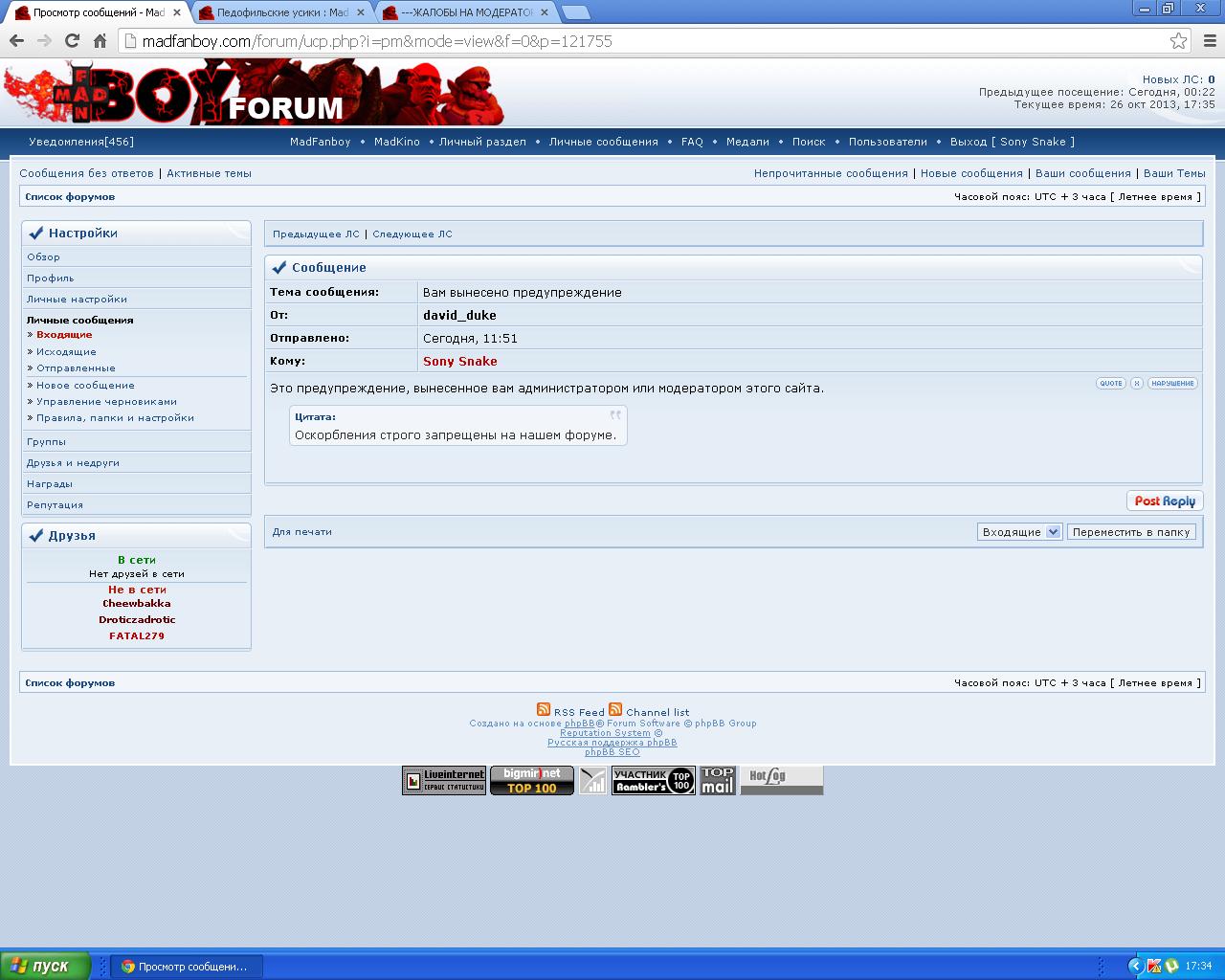Click the bigmir.net TOP 100 badge
Image resolution: width=1225 pixels, height=980 pixels.
531,781
